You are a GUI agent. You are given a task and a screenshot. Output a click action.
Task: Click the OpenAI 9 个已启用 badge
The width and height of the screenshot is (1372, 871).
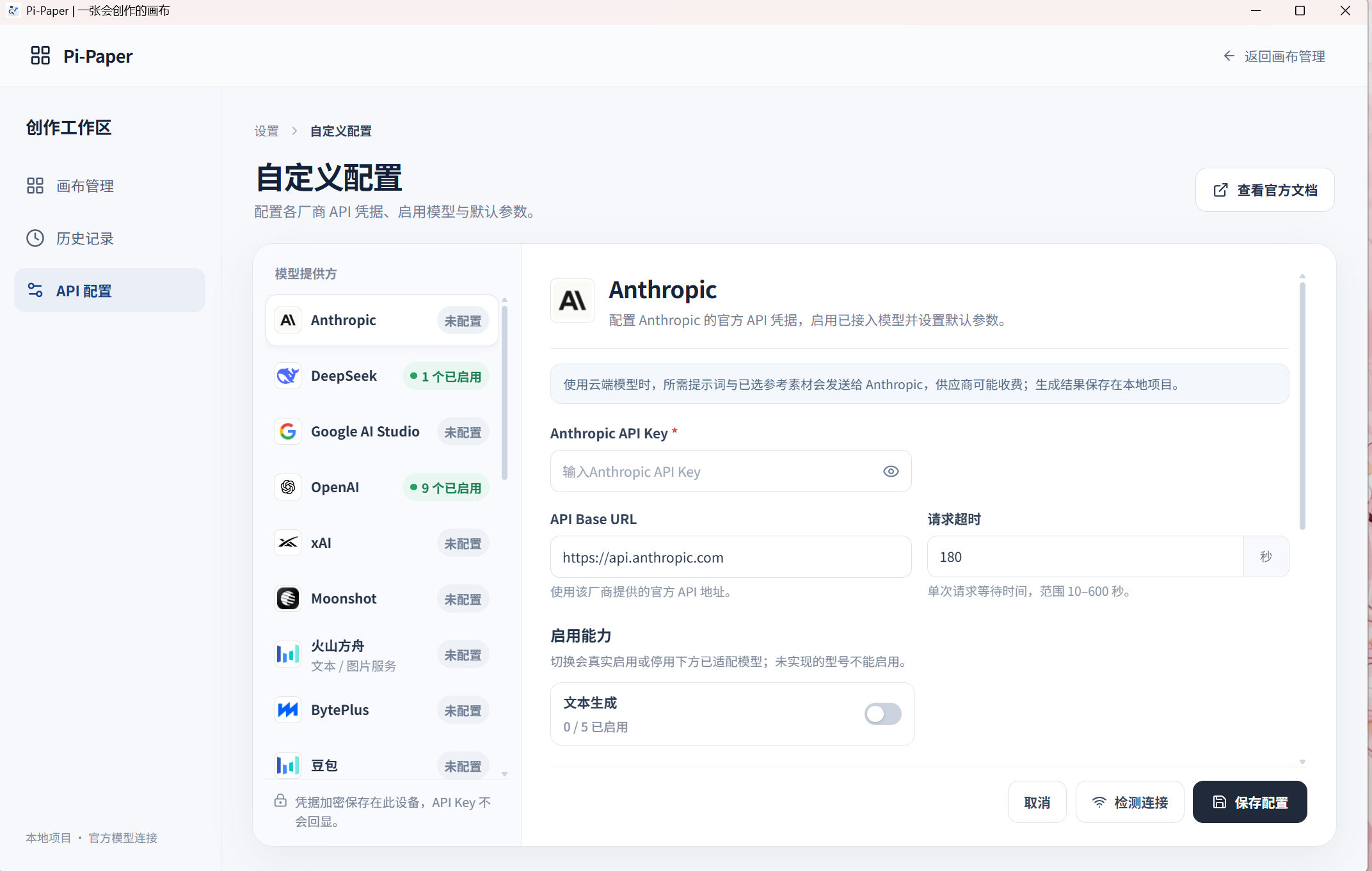click(x=446, y=488)
